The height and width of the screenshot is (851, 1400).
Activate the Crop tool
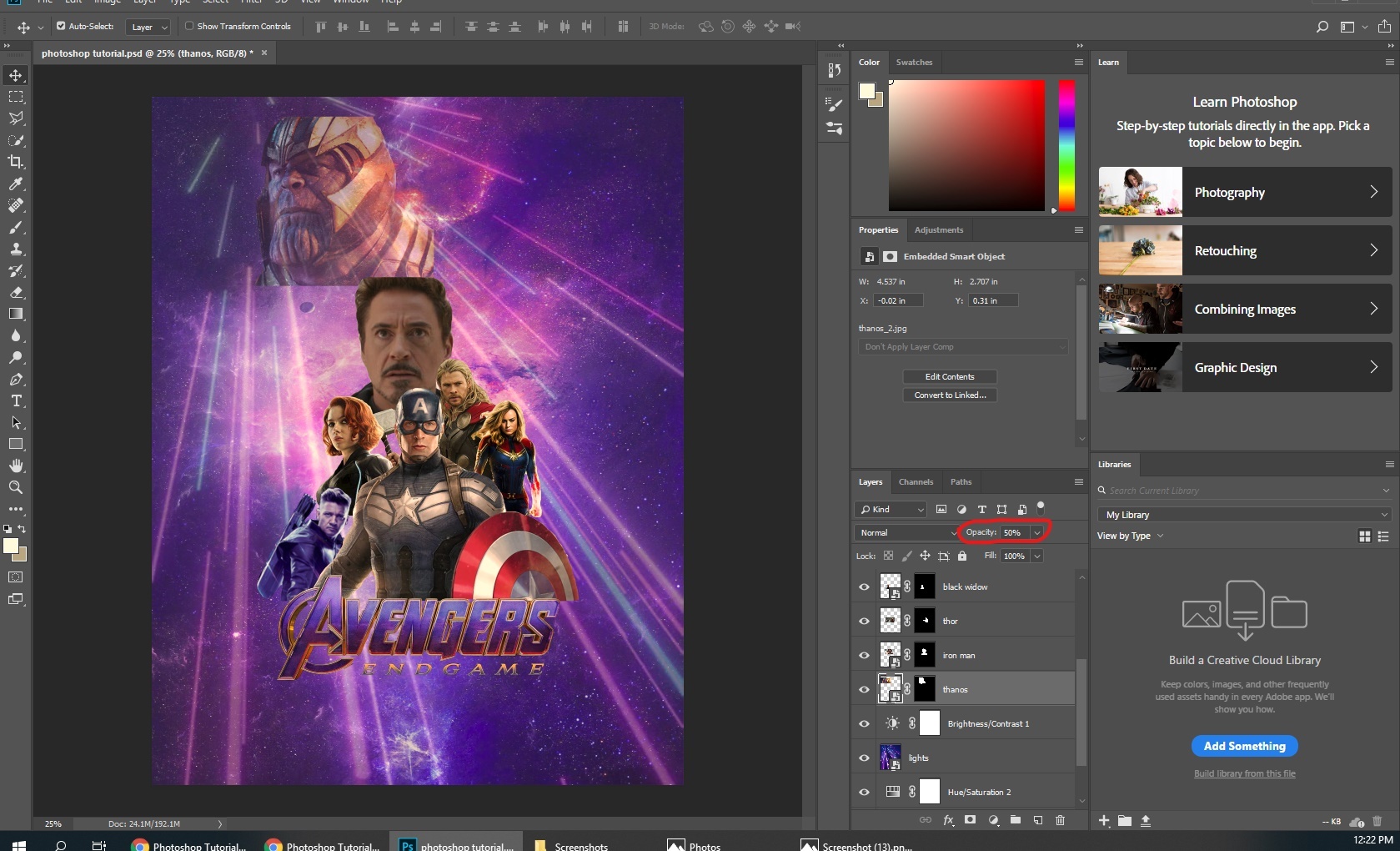(x=16, y=162)
